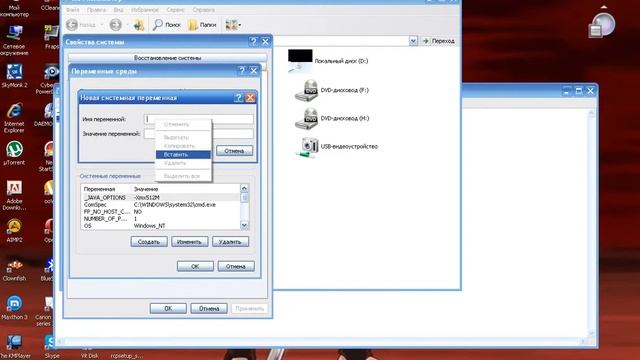Open the Справка menu in Explorer

click(203, 9)
